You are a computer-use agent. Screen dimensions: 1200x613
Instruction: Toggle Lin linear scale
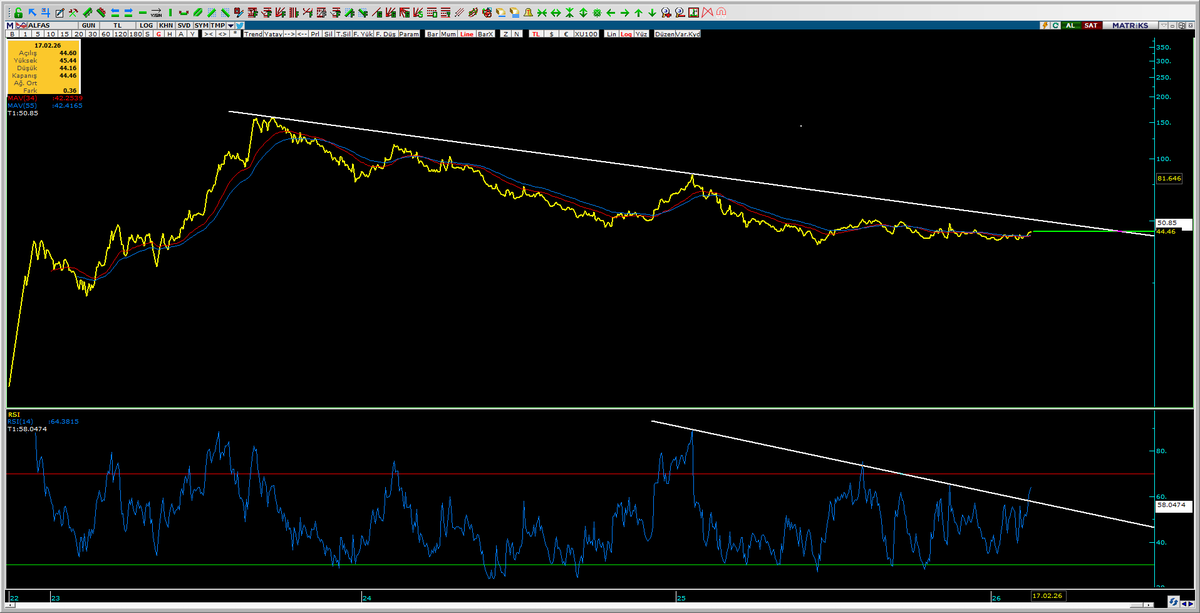click(610, 34)
